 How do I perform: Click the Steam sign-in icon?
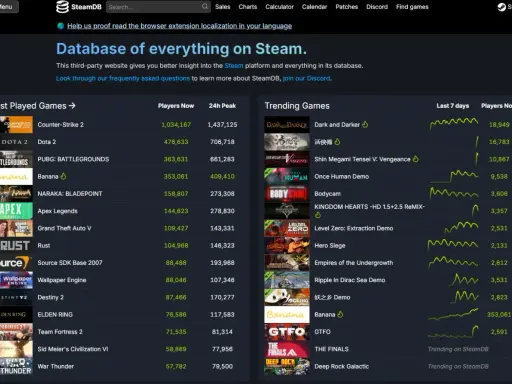click(x=501, y=7)
